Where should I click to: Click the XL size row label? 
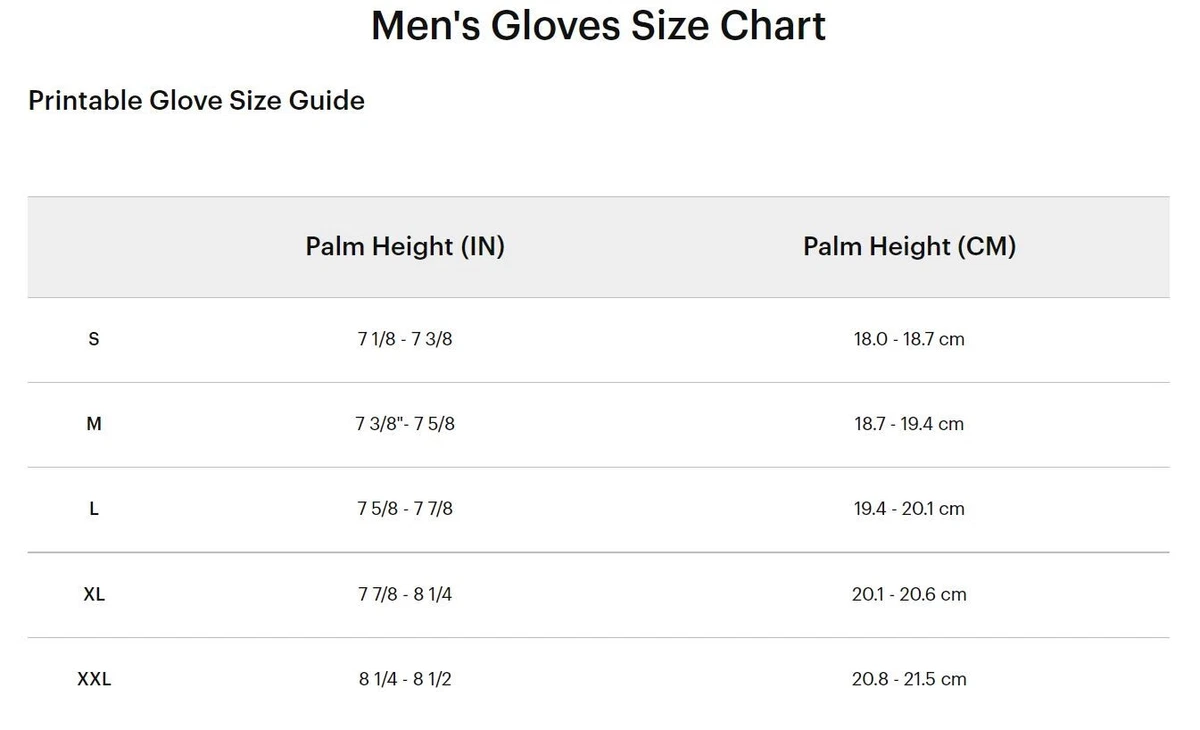coord(94,594)
